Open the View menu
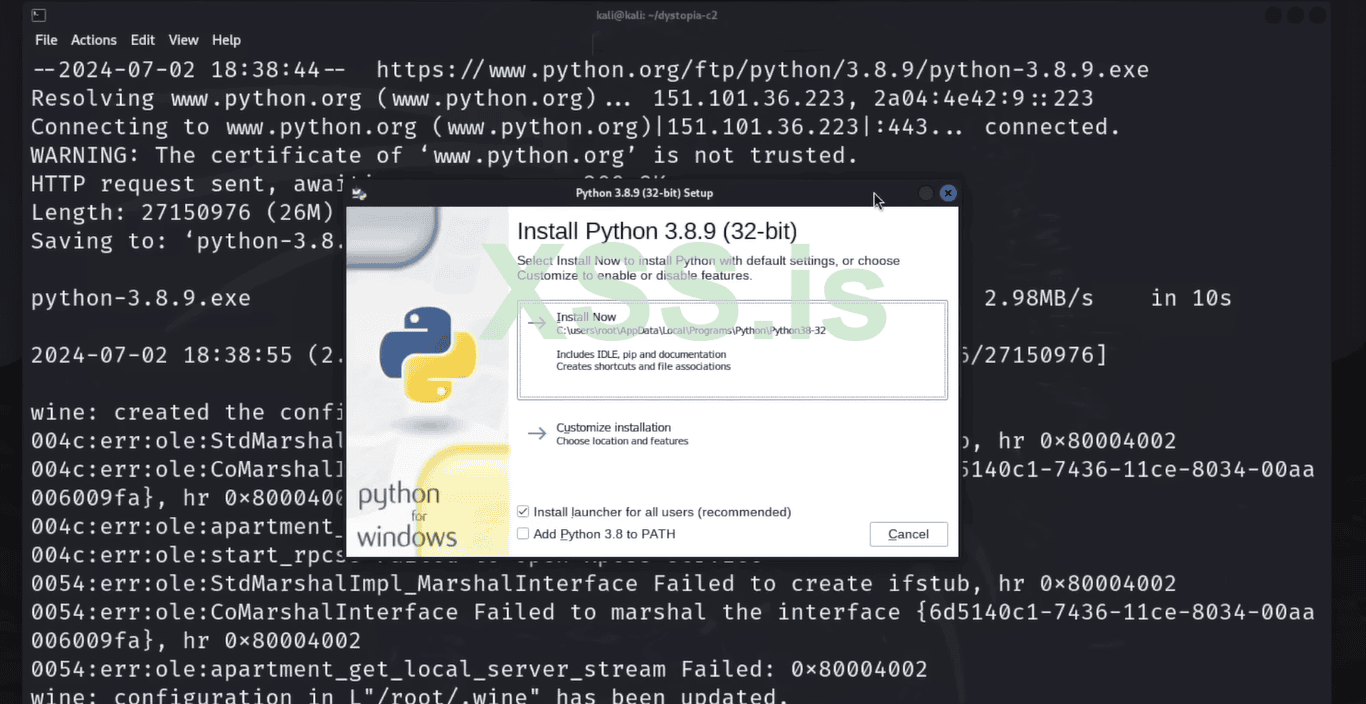The width and height of the screenshot is (1366, 704). coord(183,40)
